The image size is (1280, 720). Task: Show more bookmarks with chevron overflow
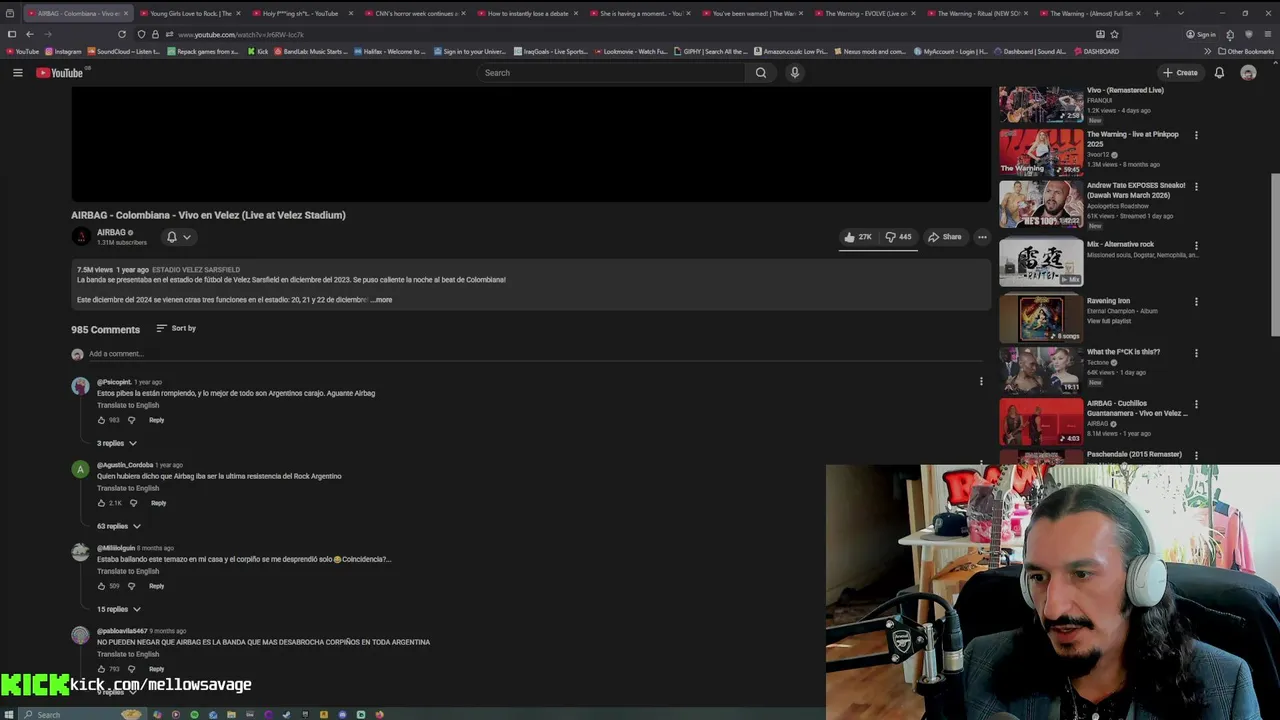coord(1207,51)
